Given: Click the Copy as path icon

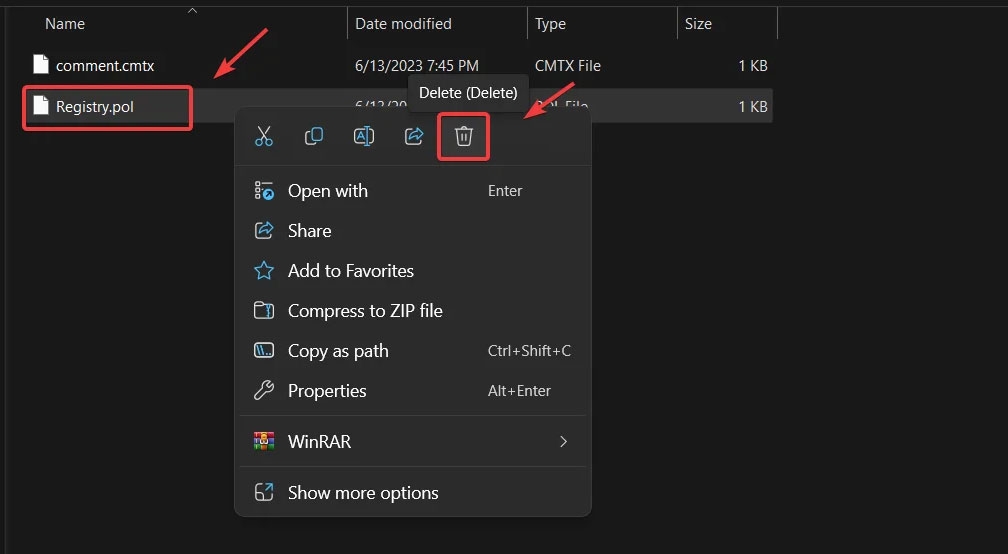Looking at the screenshot, I should (x=264, y=350).
